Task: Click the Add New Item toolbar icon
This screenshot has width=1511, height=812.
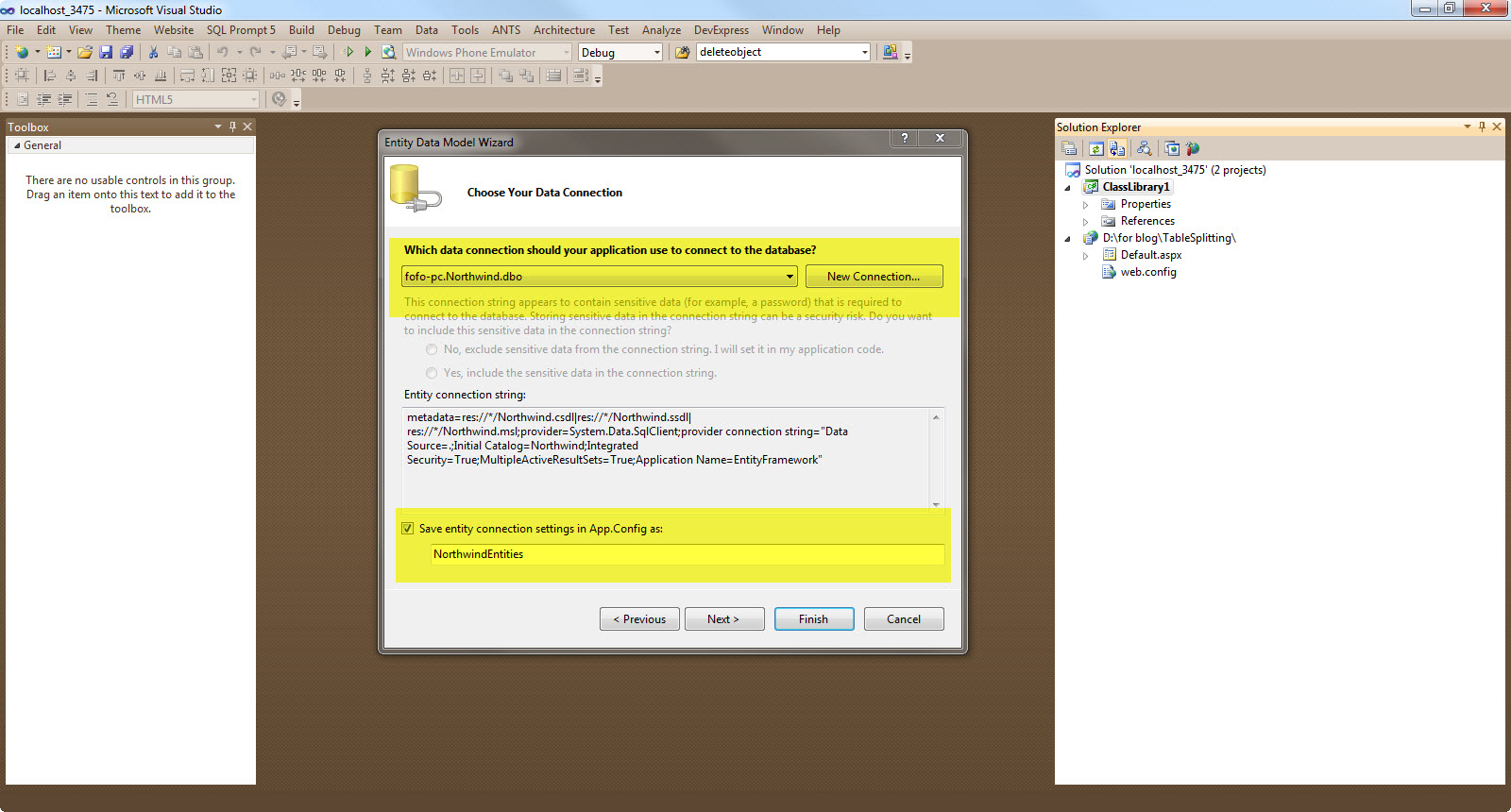Action: (x=54, y=52)
